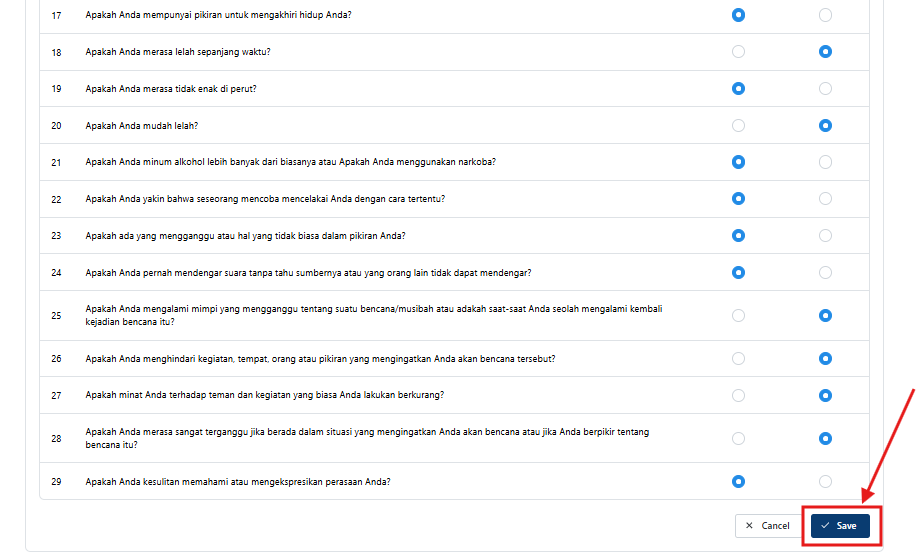Select second radio option for question 19
Screen dimensions: 921x557
tap(825, 89)
